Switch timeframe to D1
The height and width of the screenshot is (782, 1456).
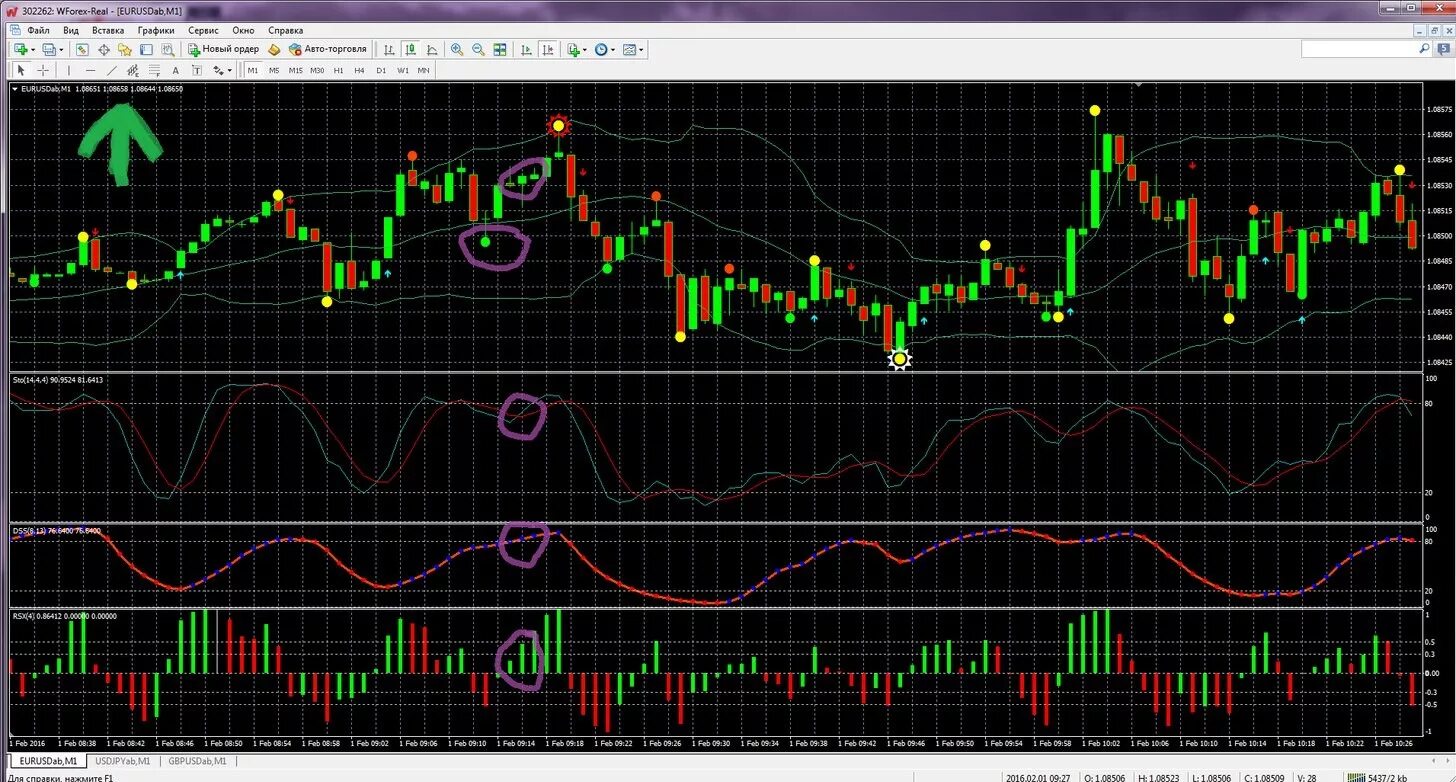381,70
